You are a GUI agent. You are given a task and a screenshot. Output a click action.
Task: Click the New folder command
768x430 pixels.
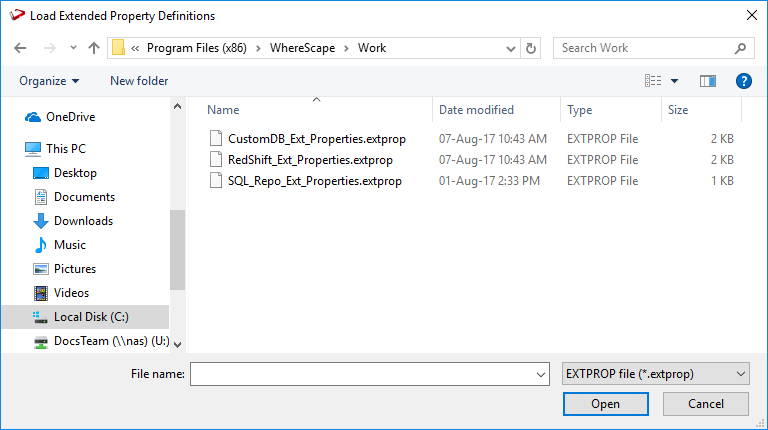tap(139, 81)
